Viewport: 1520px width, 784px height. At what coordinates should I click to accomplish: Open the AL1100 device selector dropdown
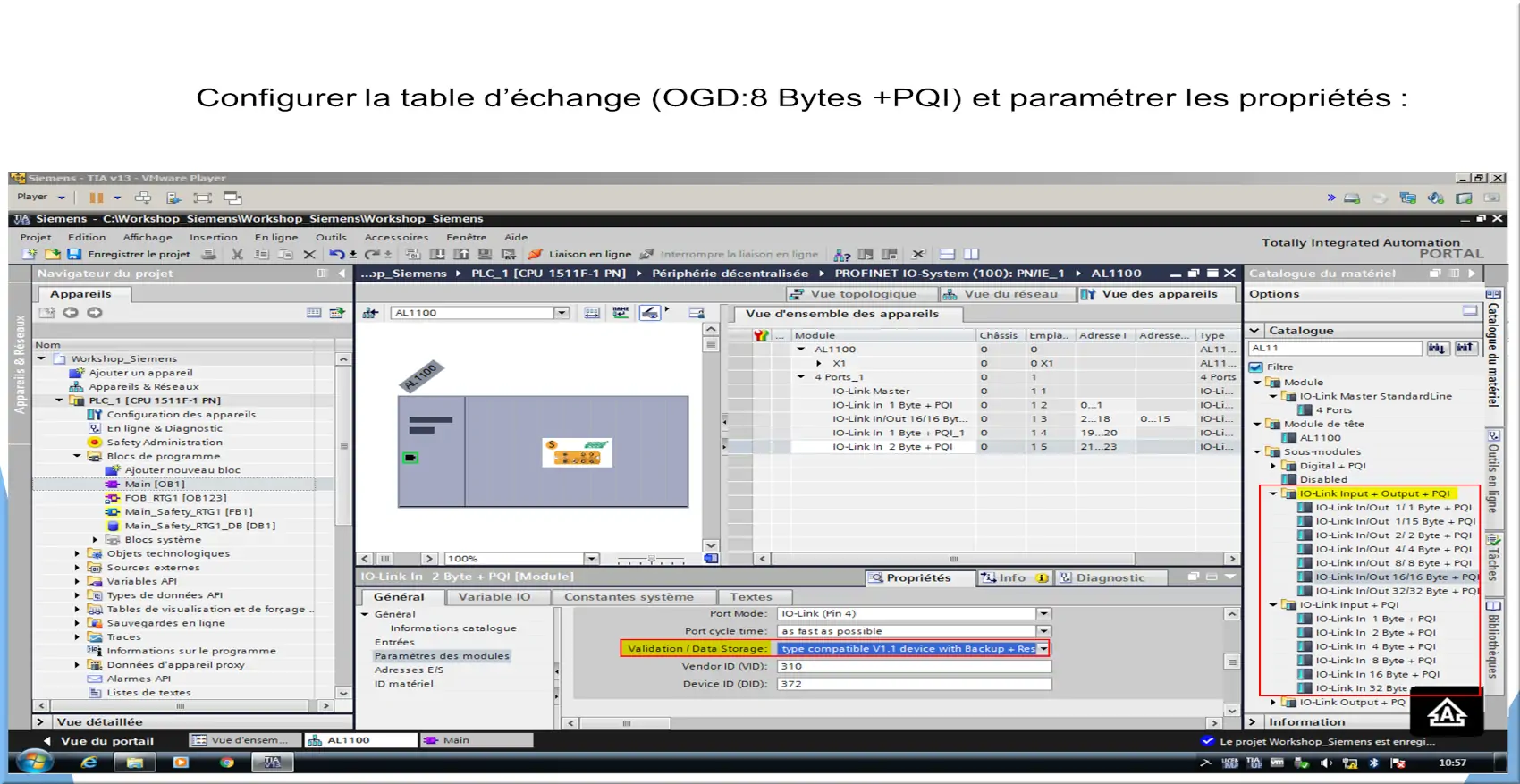[x=562, y=313]
